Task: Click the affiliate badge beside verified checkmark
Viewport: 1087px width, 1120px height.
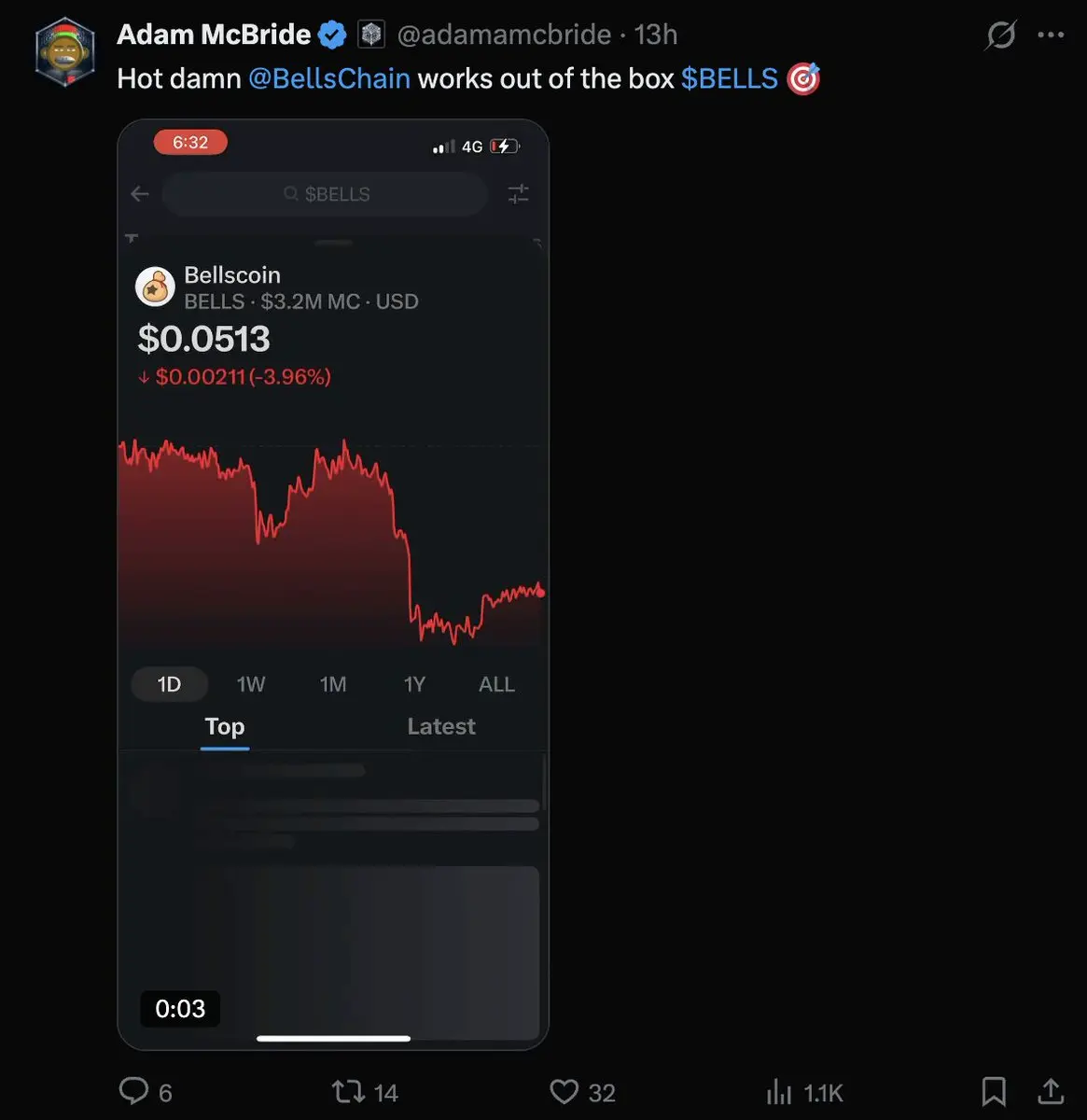Action: pos(371,35)
